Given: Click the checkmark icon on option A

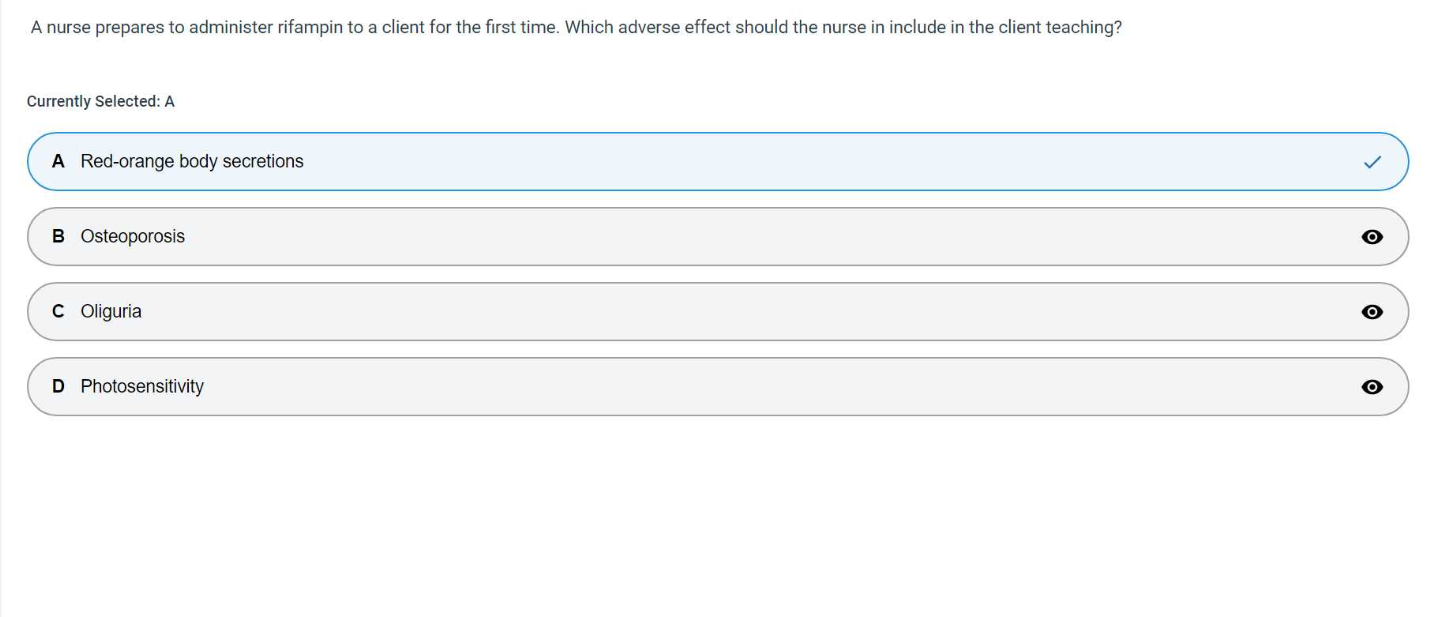Looking at the screenshot, I should [1372, 162].
